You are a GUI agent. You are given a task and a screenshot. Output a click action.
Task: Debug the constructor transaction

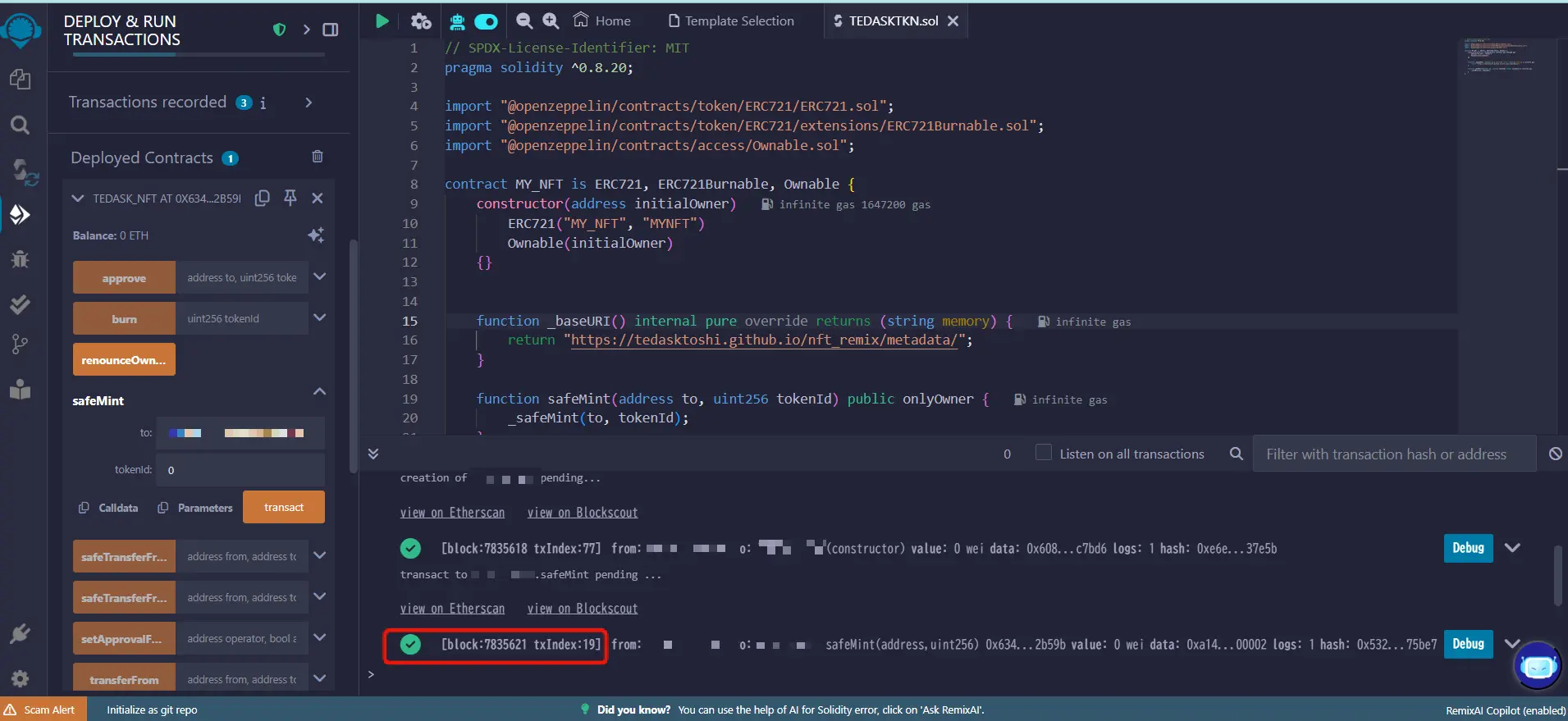pos(1468,548)
